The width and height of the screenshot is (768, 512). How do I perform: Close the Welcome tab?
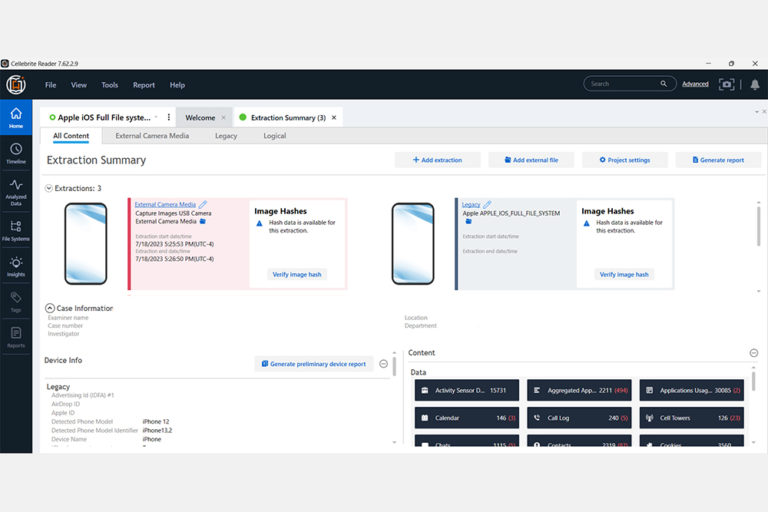point(223,118)
